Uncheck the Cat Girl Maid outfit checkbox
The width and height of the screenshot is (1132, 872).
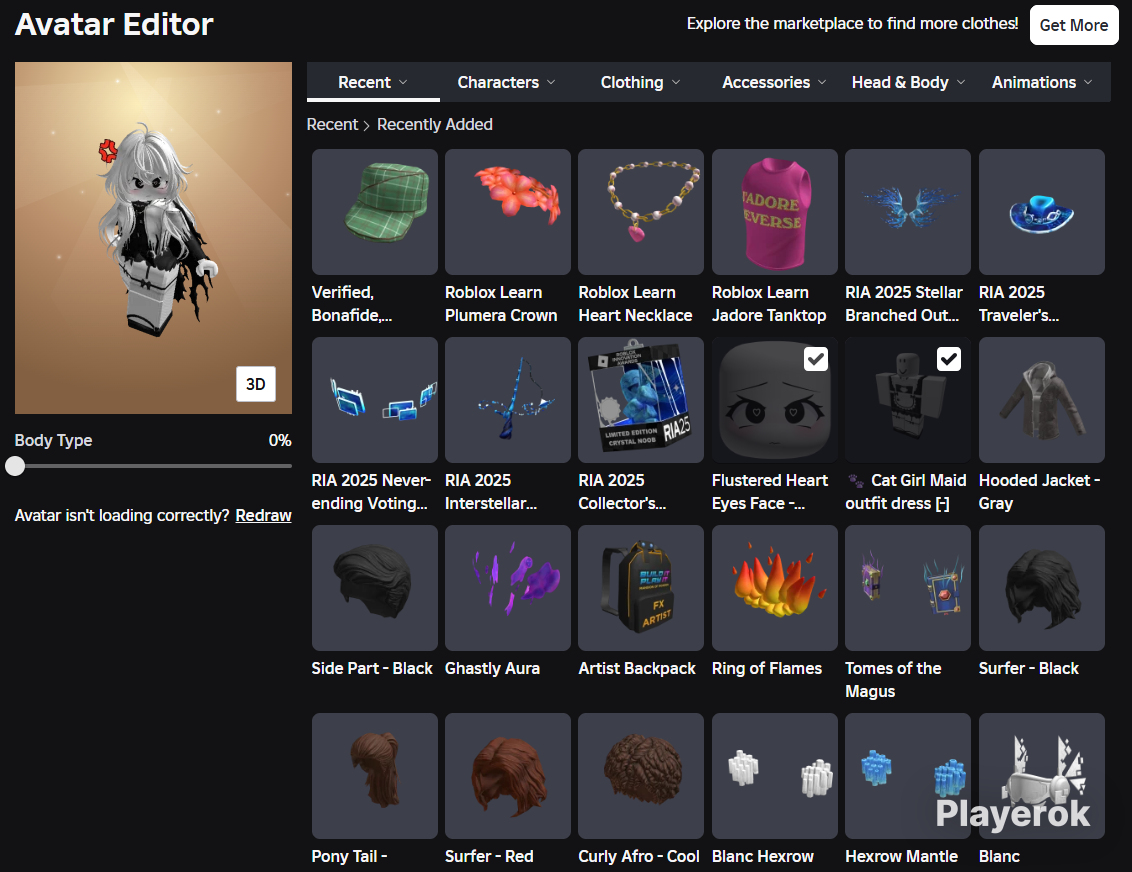pyautogui.click(x=949, y=359)
